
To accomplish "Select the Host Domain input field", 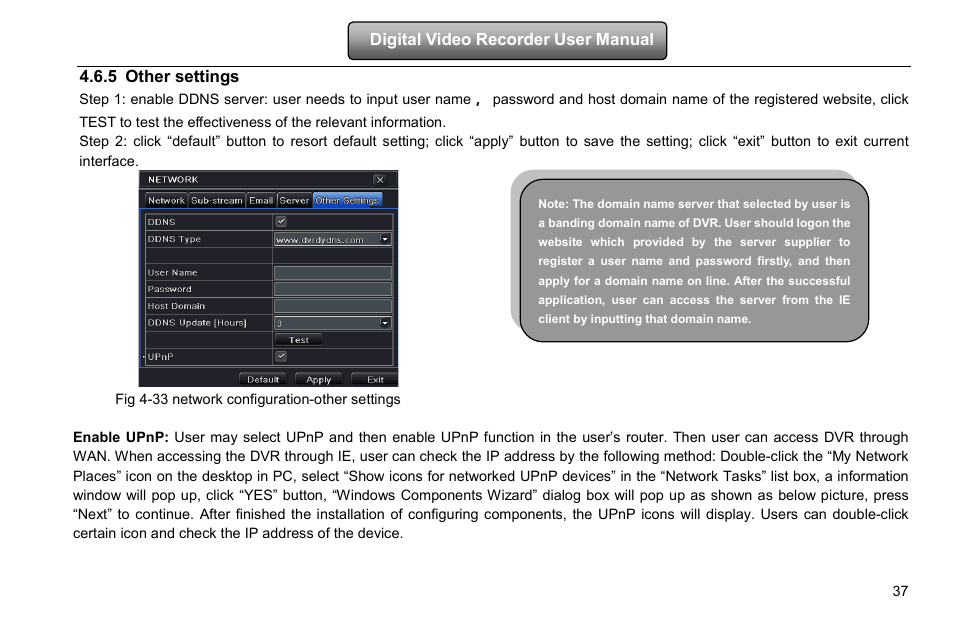I will pyautogui.click(x=332, y=306).
